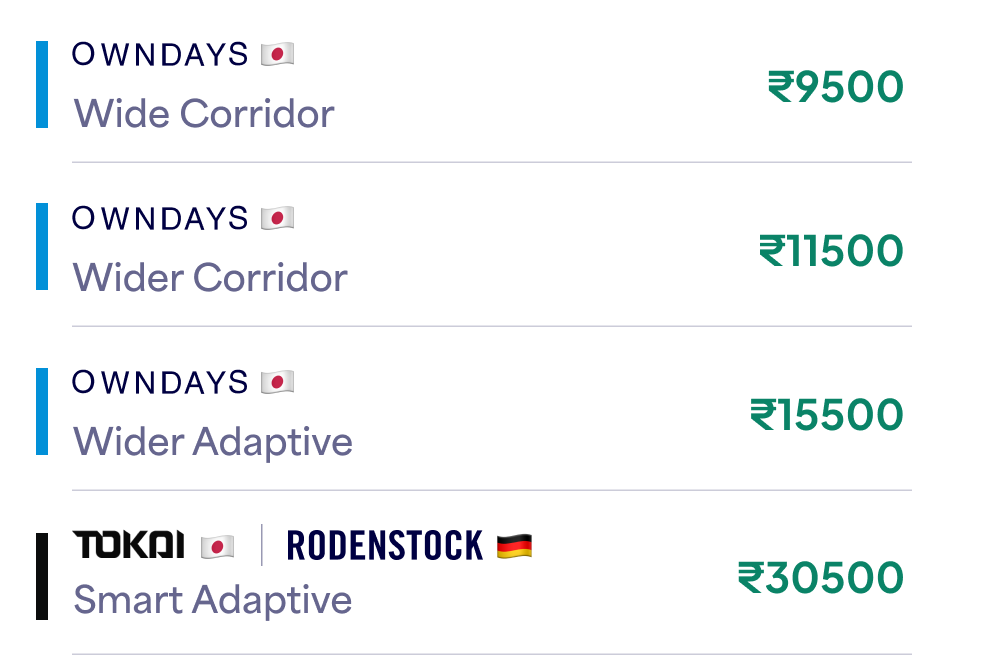
Task: Click the OWNDAYS logo above Wider Corridor
Action: point(160,218)
